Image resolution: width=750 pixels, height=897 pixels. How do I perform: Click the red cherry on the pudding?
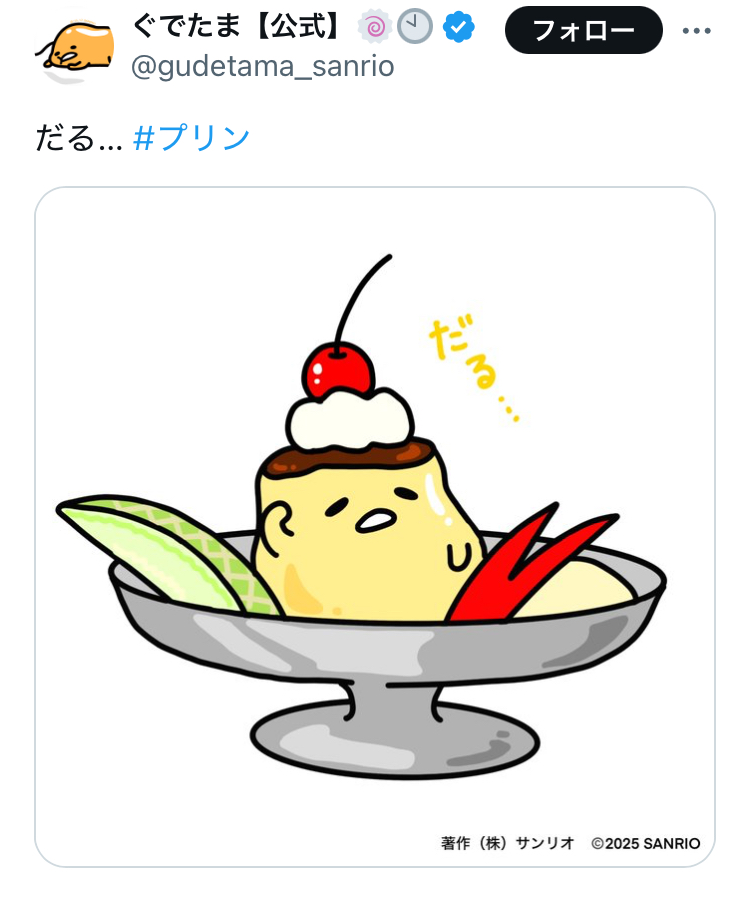[338, 370]
